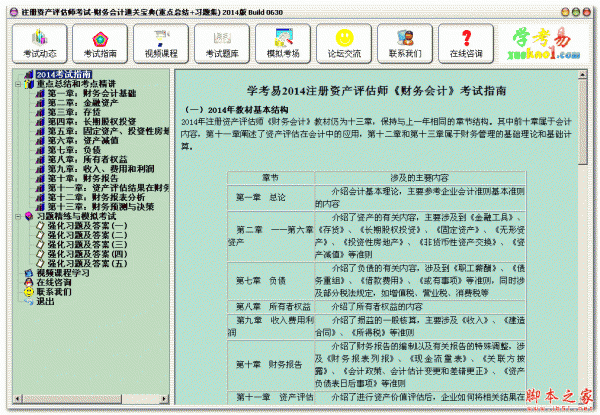
Task: Click the tree panel's horizontal scrollbar thumb
Action: tap(72, 399)
